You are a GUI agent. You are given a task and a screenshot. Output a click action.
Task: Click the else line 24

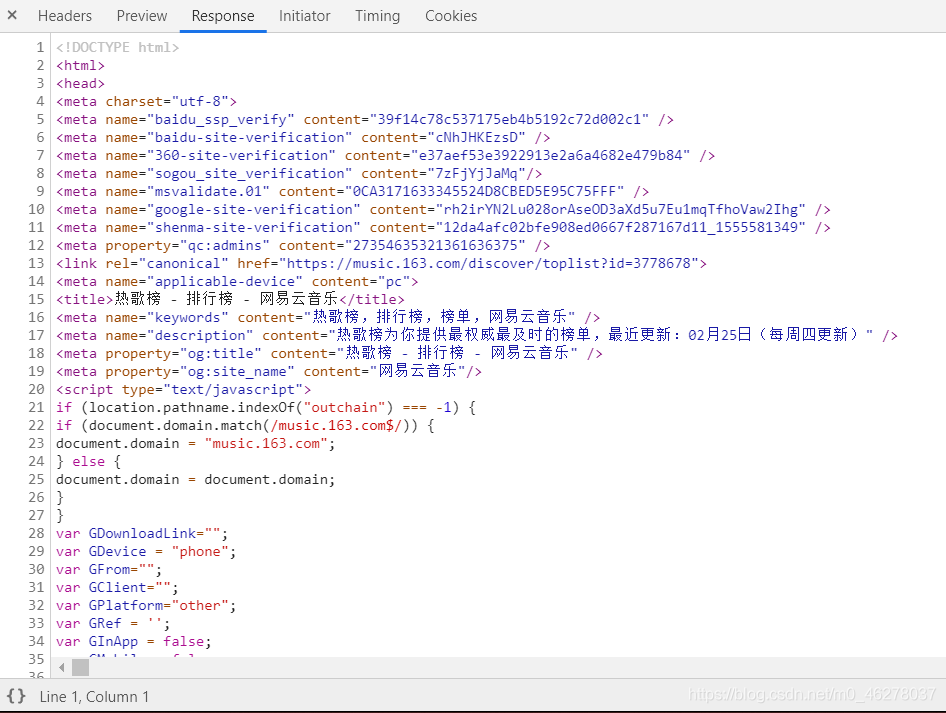point(89,461)
